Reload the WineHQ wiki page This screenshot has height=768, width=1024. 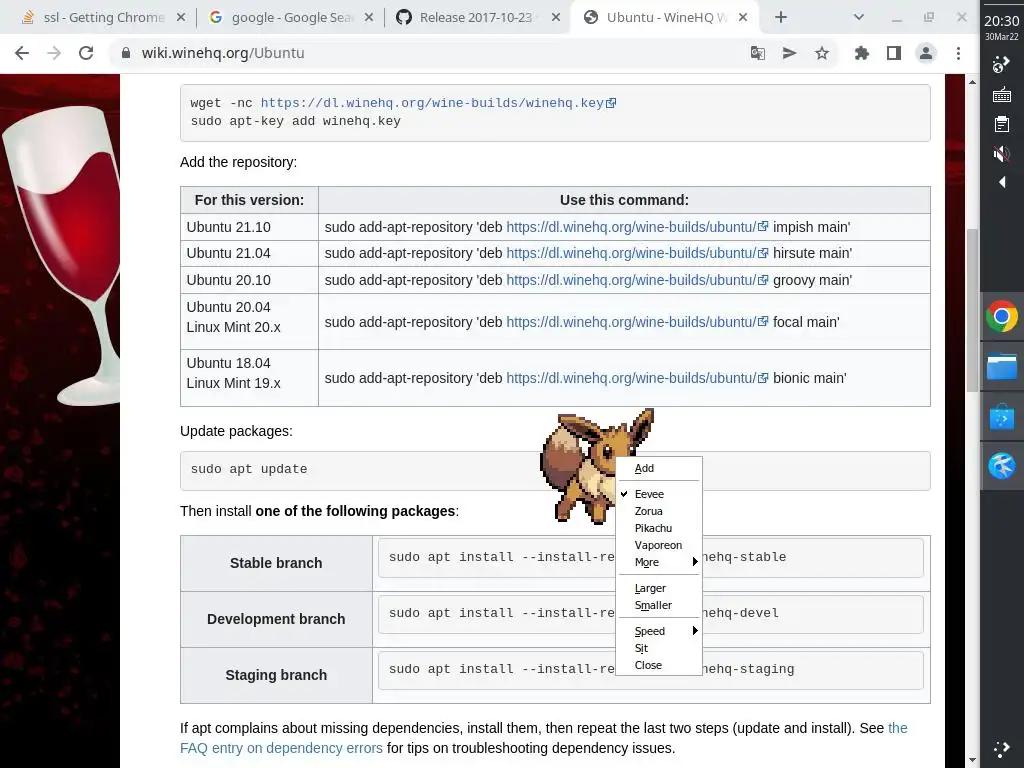click(x=86, y=53)
